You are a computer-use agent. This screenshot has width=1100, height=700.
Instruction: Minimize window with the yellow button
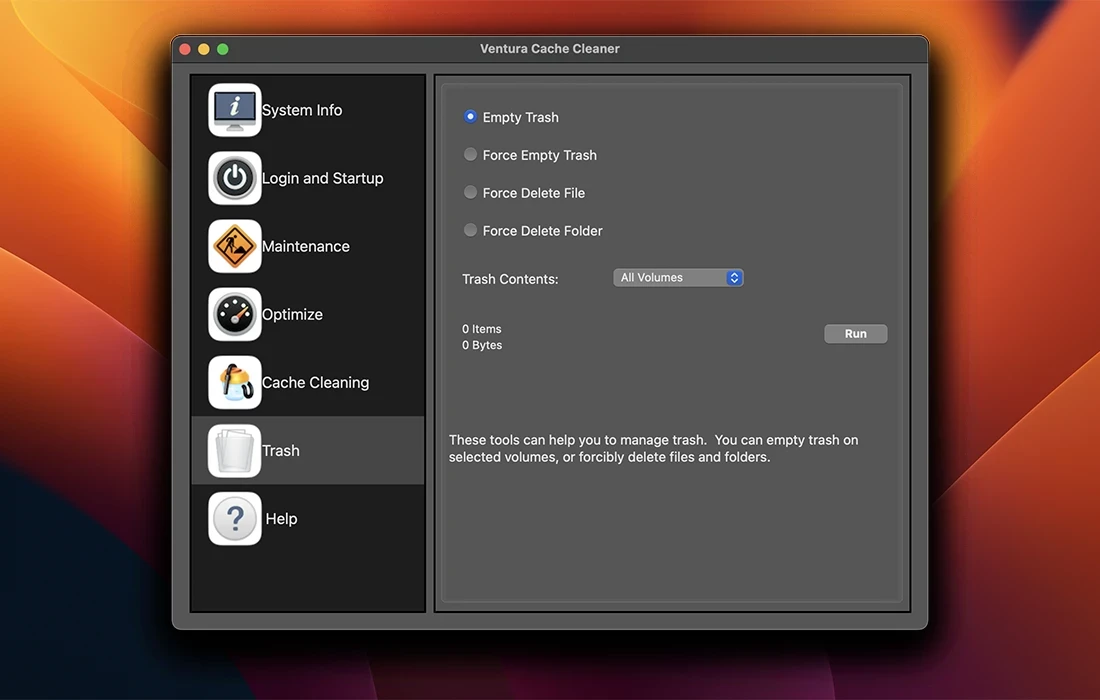204,49
